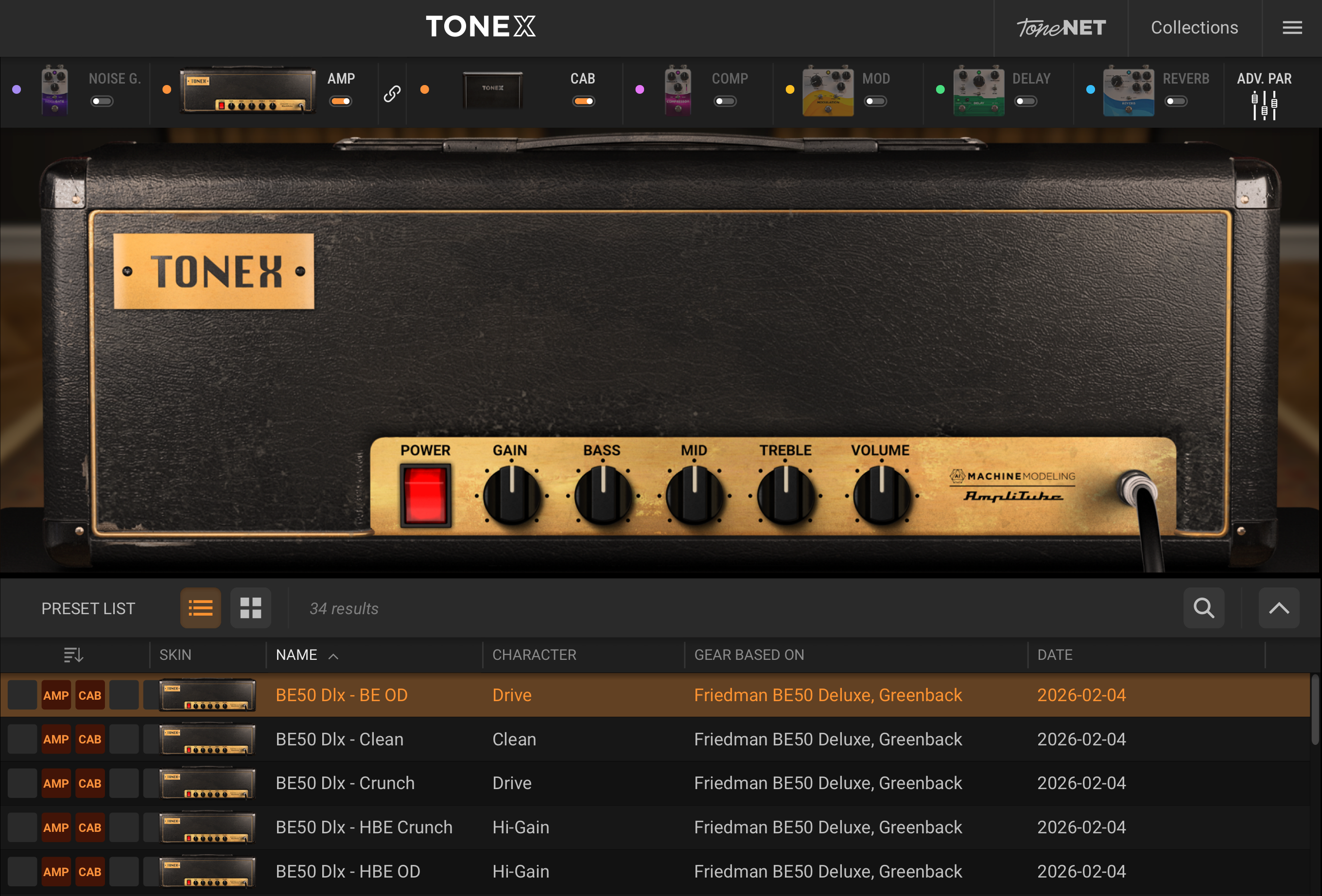Click AMP badge on HBE OD row
This screenshot has width=1322, height=896.
[x=56, y=872]
